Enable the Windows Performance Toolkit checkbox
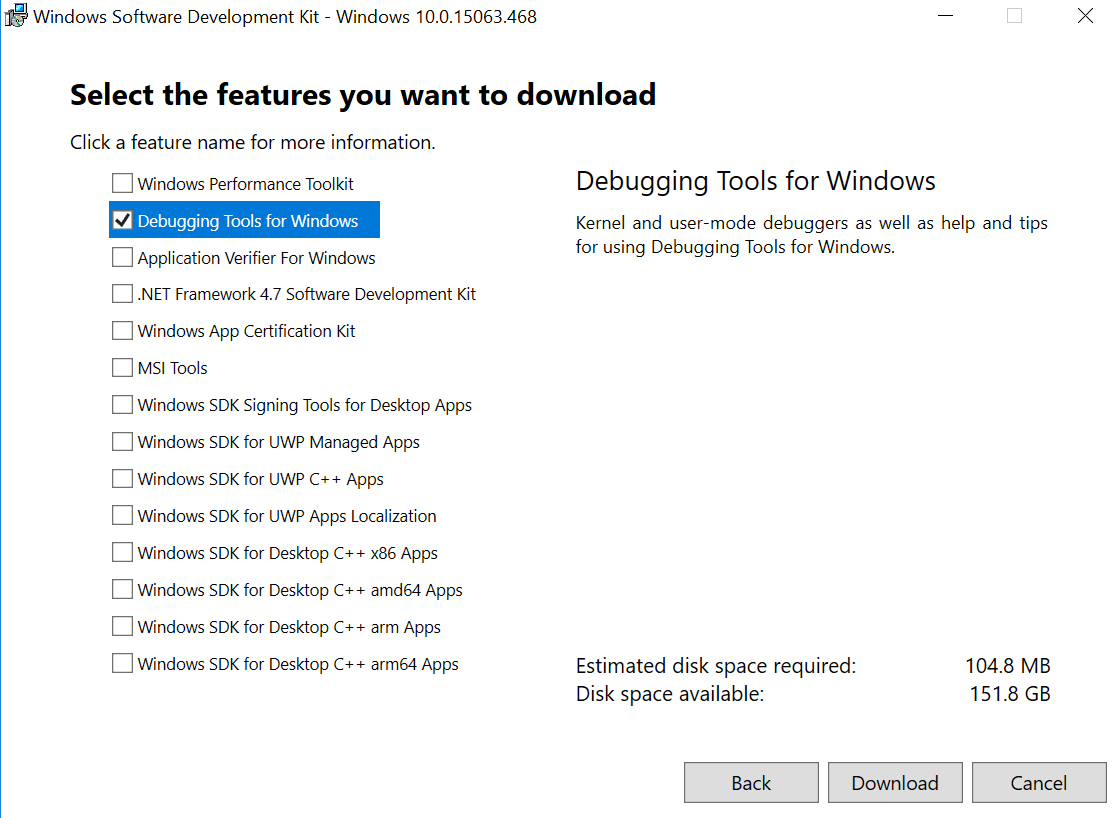The image size is (1119, 818). click(122, 182)
